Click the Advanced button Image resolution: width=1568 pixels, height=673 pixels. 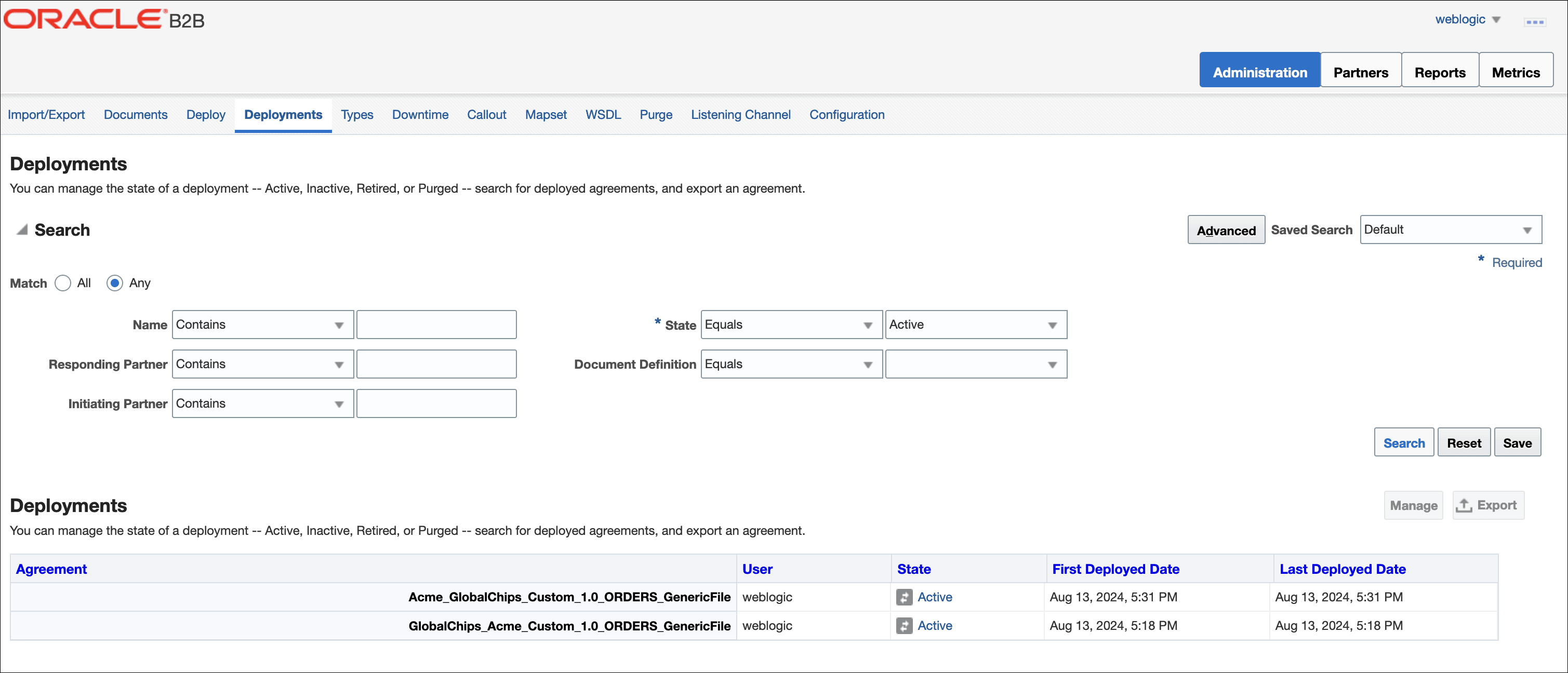coord(1226,230)
